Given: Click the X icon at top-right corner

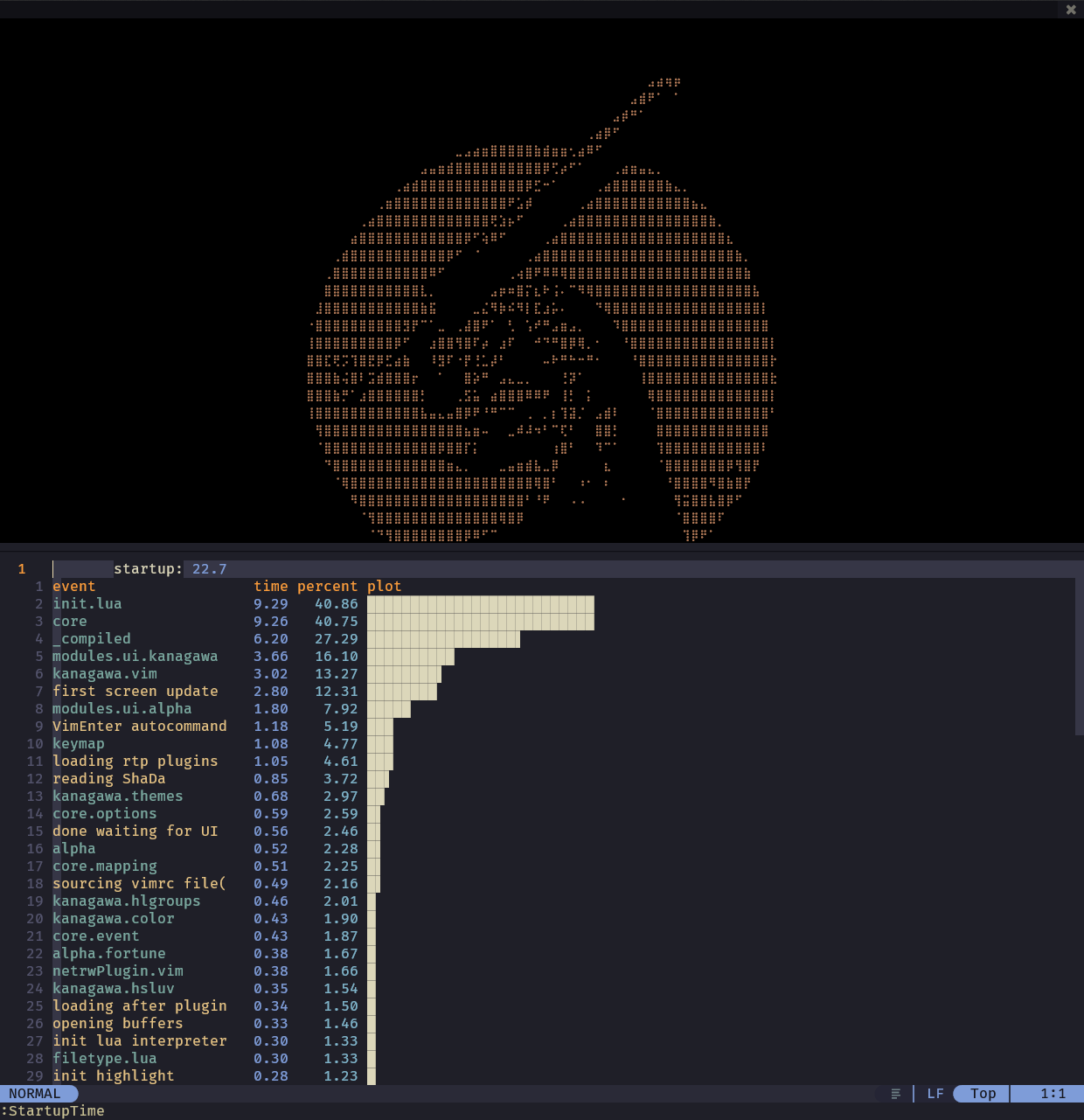Looking at the screenshot, I should 1071,10.
